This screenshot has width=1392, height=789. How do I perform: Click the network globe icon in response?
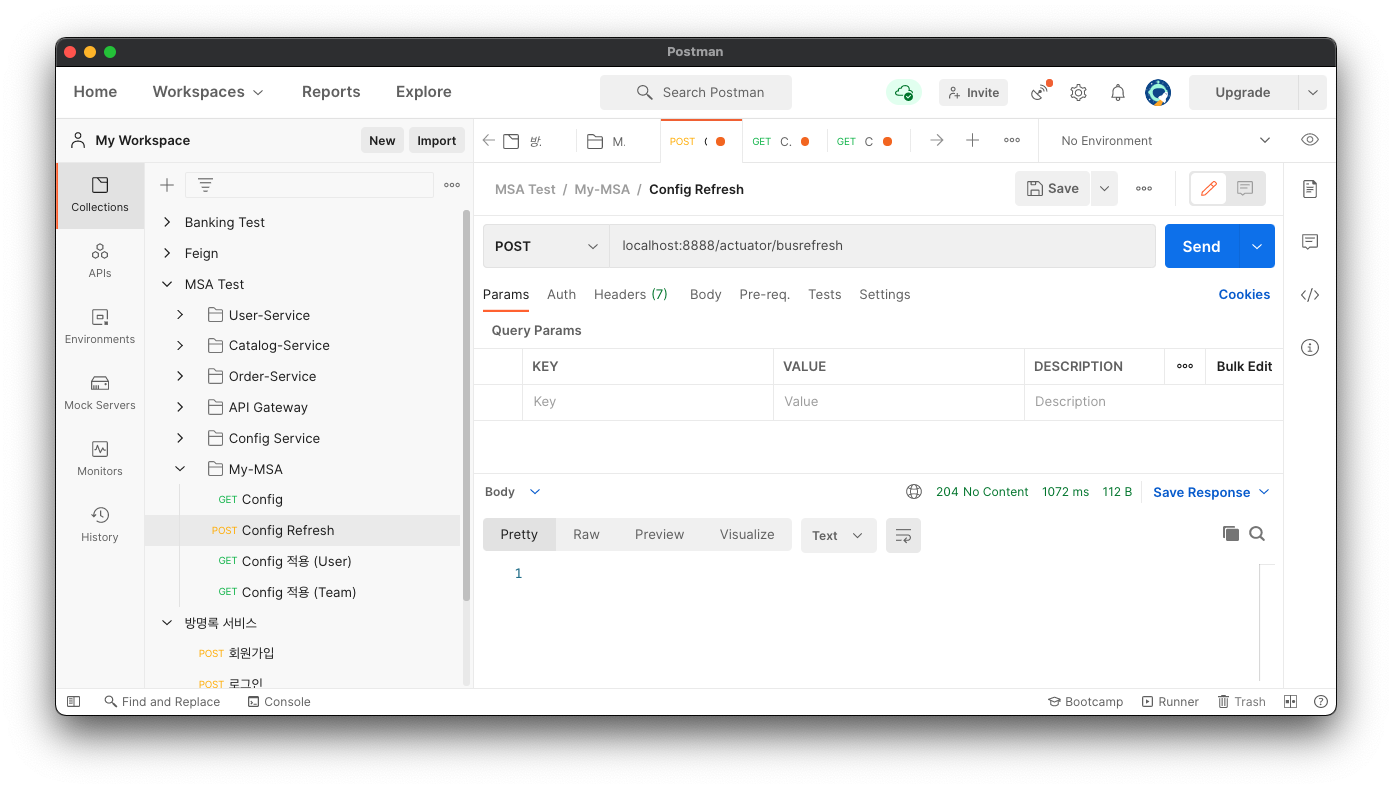pyautogui.click(x=914, y=492)
